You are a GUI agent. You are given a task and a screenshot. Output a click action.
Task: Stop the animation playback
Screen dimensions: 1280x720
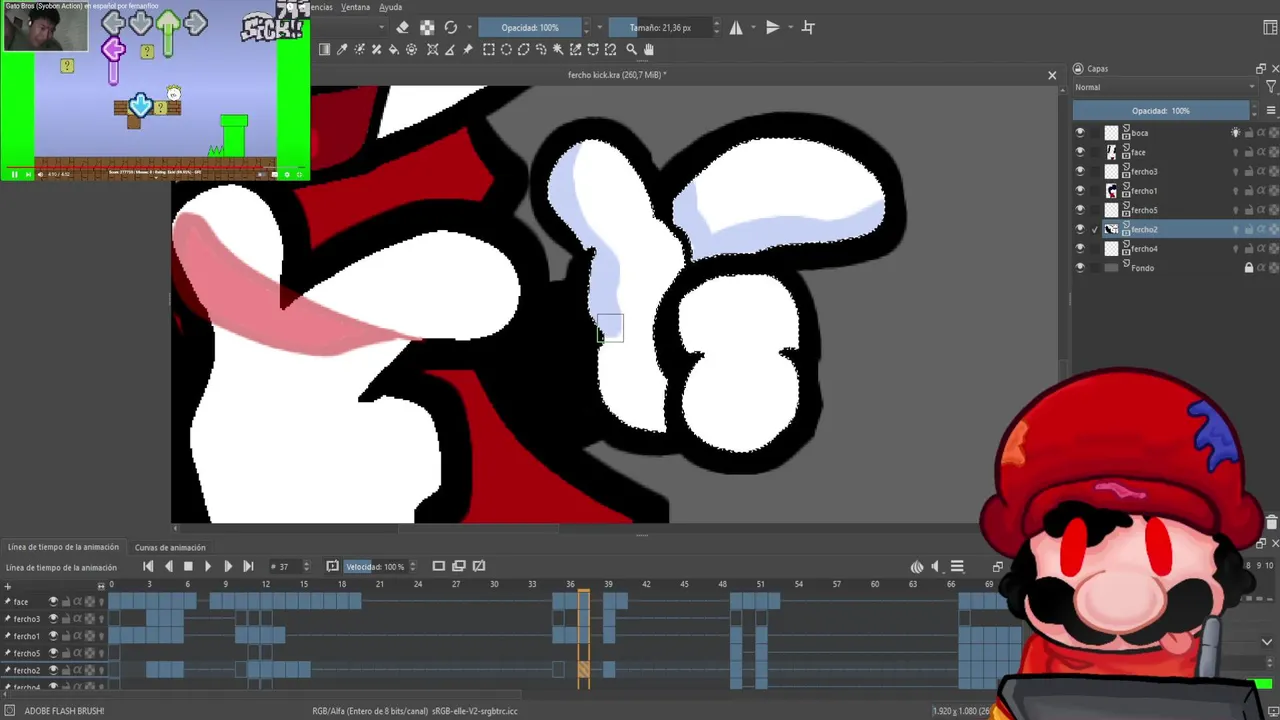pyautogui.click(x=188, y=567)
